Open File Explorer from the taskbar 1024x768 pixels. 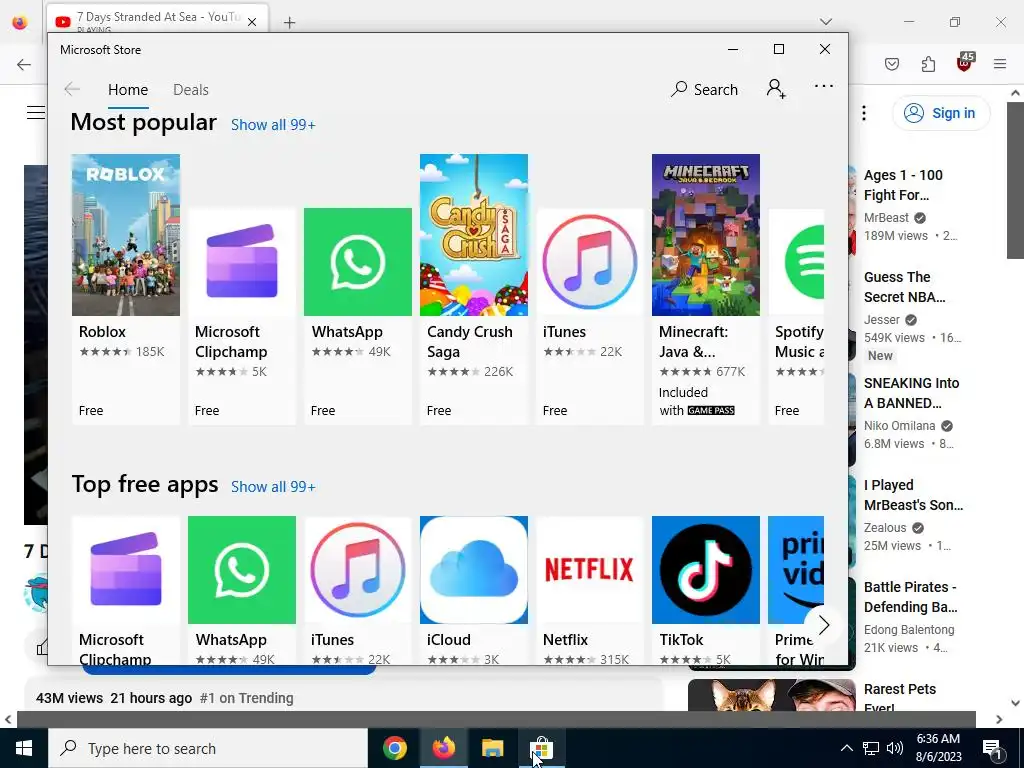pyautogui.click(x=492, y=748)
